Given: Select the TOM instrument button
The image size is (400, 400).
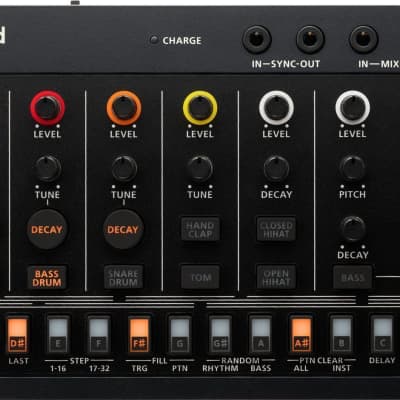Looking at the screenshot, I should tap(200, 277).
